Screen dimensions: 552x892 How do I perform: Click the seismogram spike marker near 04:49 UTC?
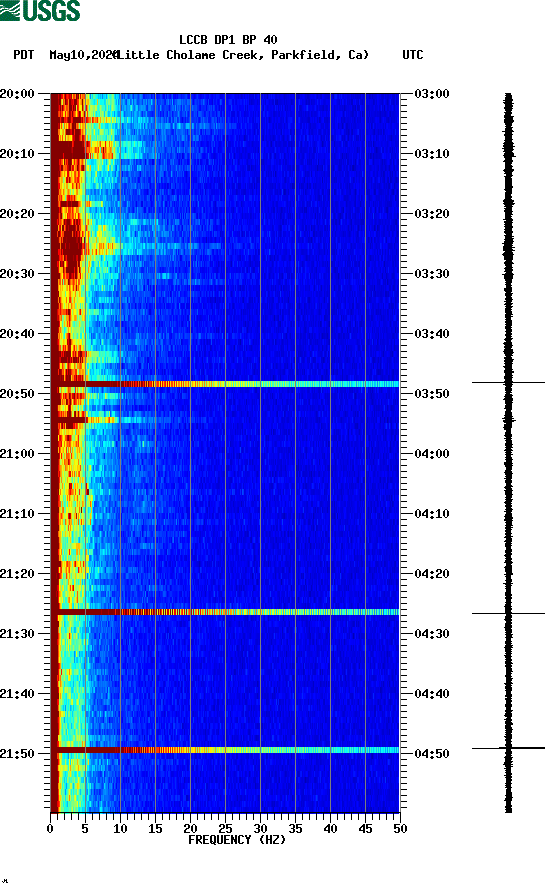(x=508, y=748)
